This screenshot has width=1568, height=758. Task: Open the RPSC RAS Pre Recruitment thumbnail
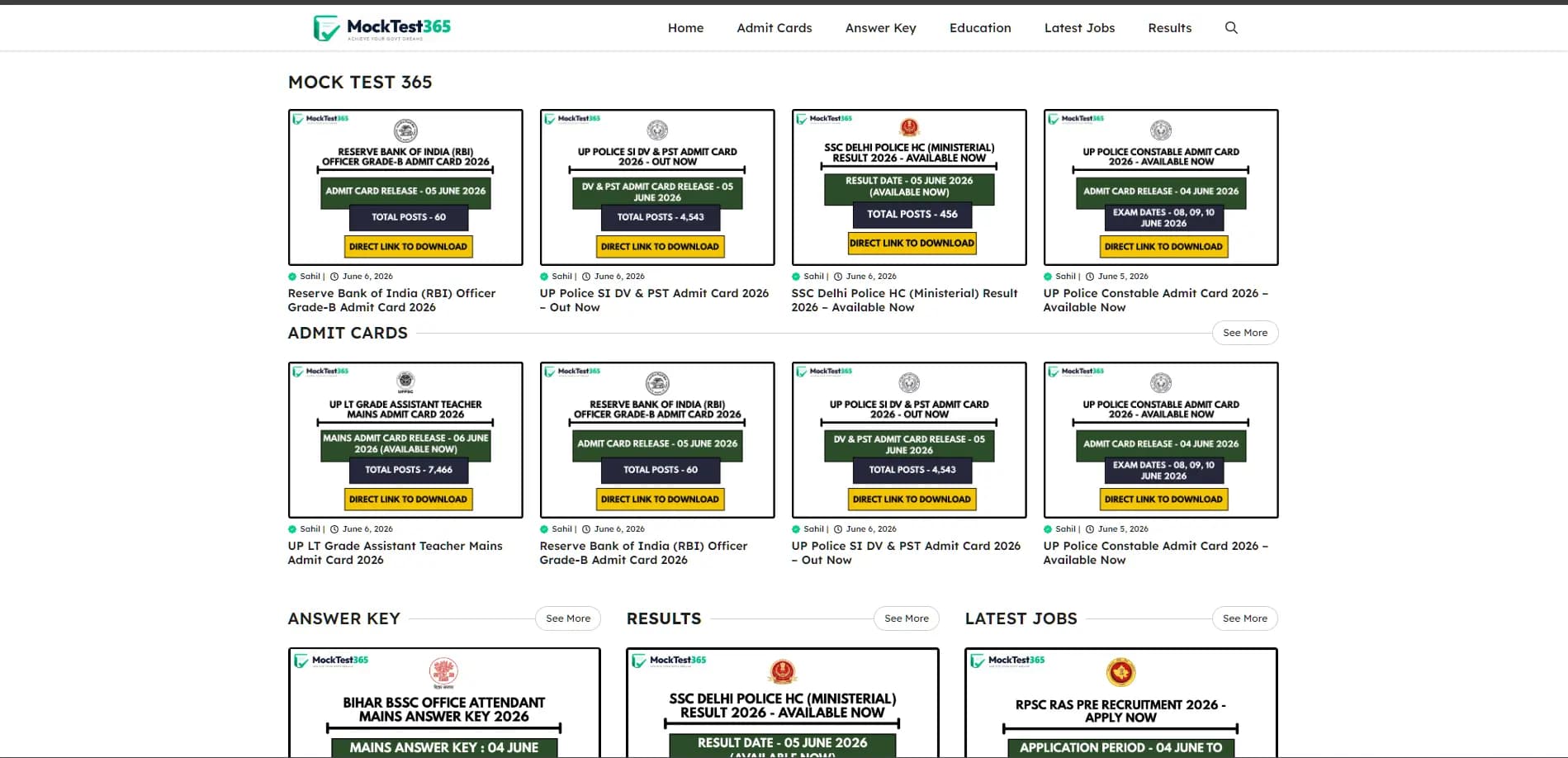point(1121,703)
